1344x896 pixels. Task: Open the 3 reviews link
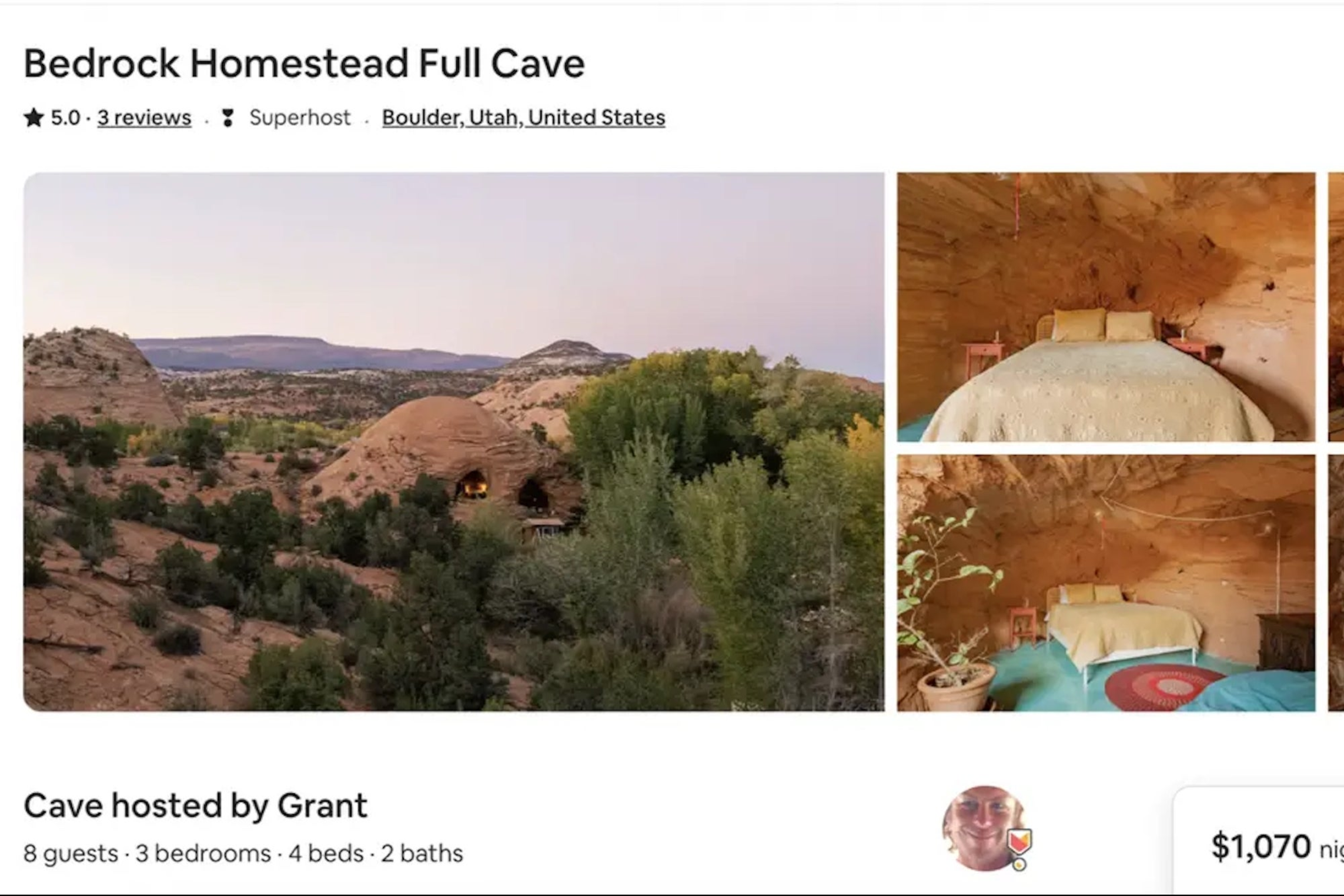[144, 118]
